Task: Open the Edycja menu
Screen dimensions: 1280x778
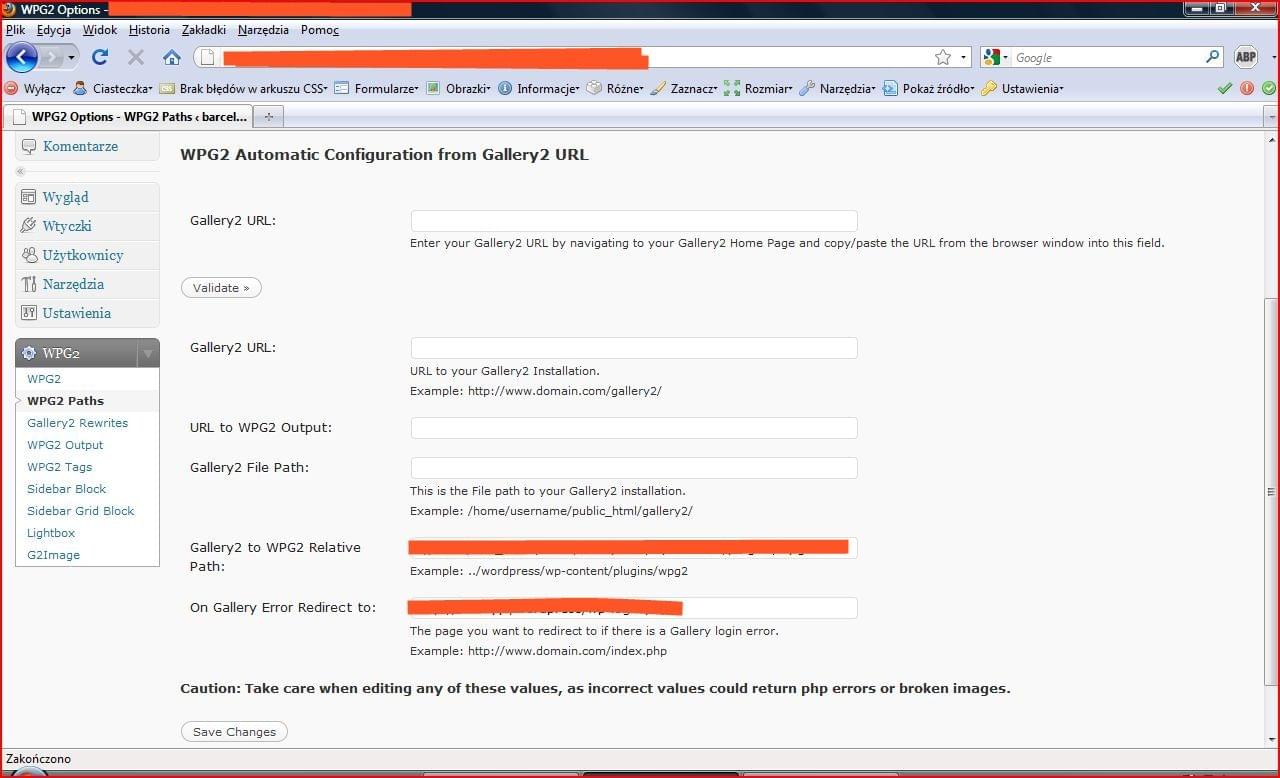Action: click(54, 30)
